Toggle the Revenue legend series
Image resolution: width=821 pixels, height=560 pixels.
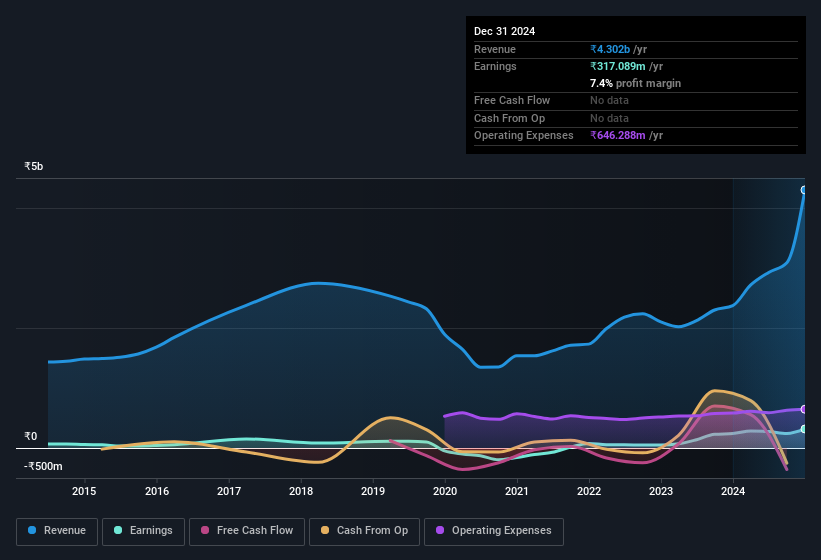57,531
